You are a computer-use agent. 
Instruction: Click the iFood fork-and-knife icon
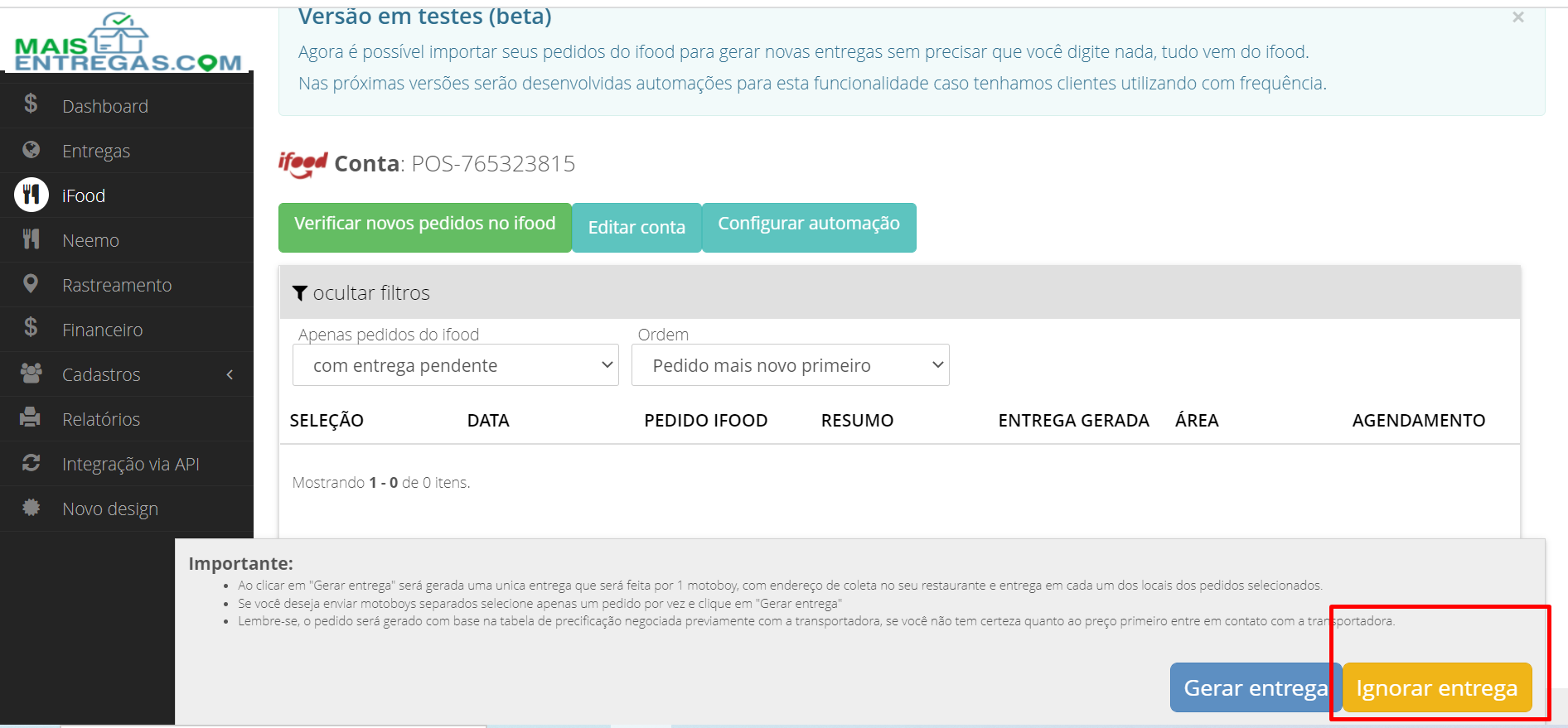(31, 195)
